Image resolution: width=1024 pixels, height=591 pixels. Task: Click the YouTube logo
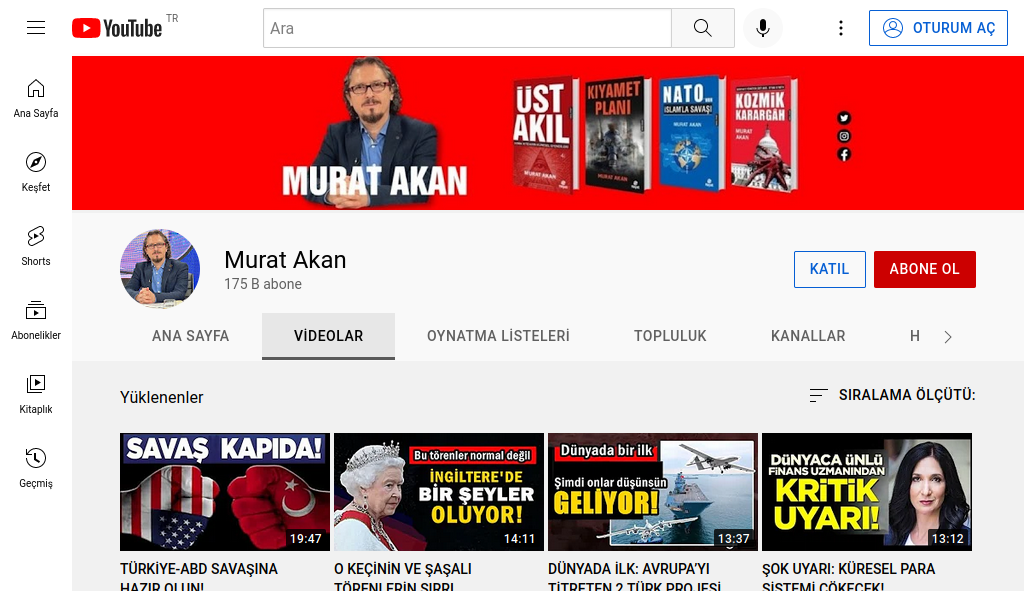tap(117, 28)
